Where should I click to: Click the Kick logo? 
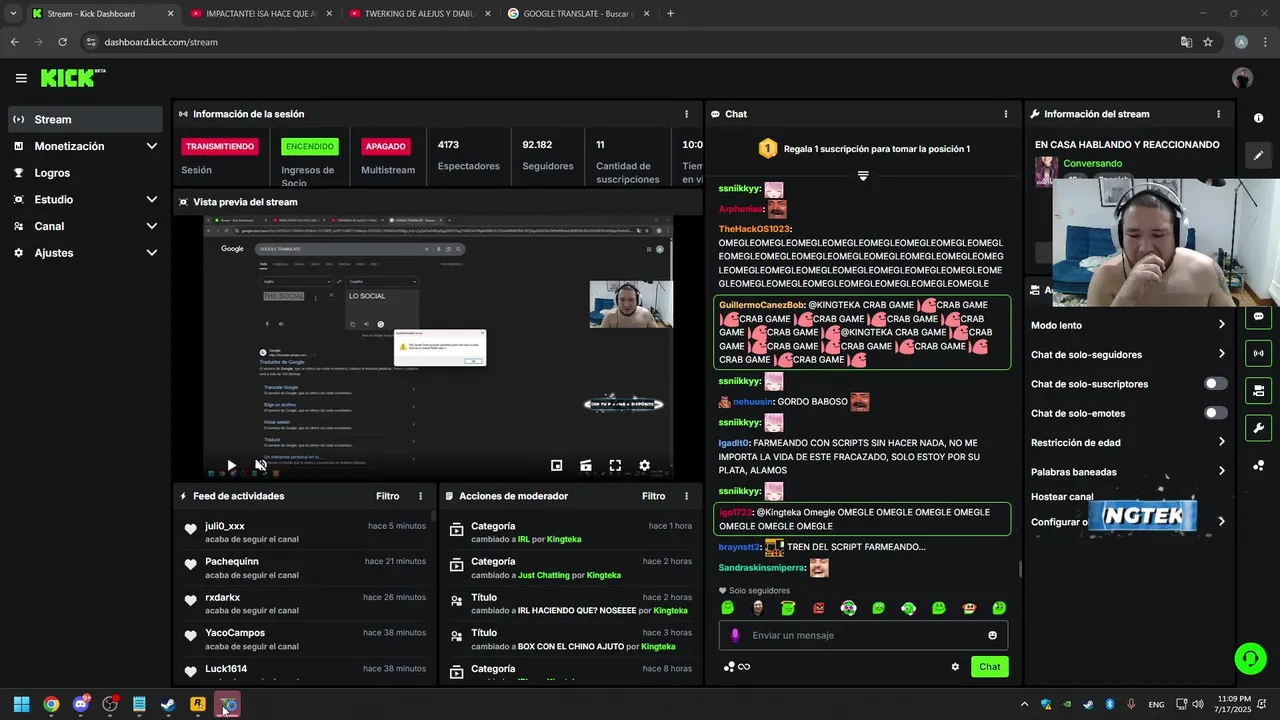(72, 78)
